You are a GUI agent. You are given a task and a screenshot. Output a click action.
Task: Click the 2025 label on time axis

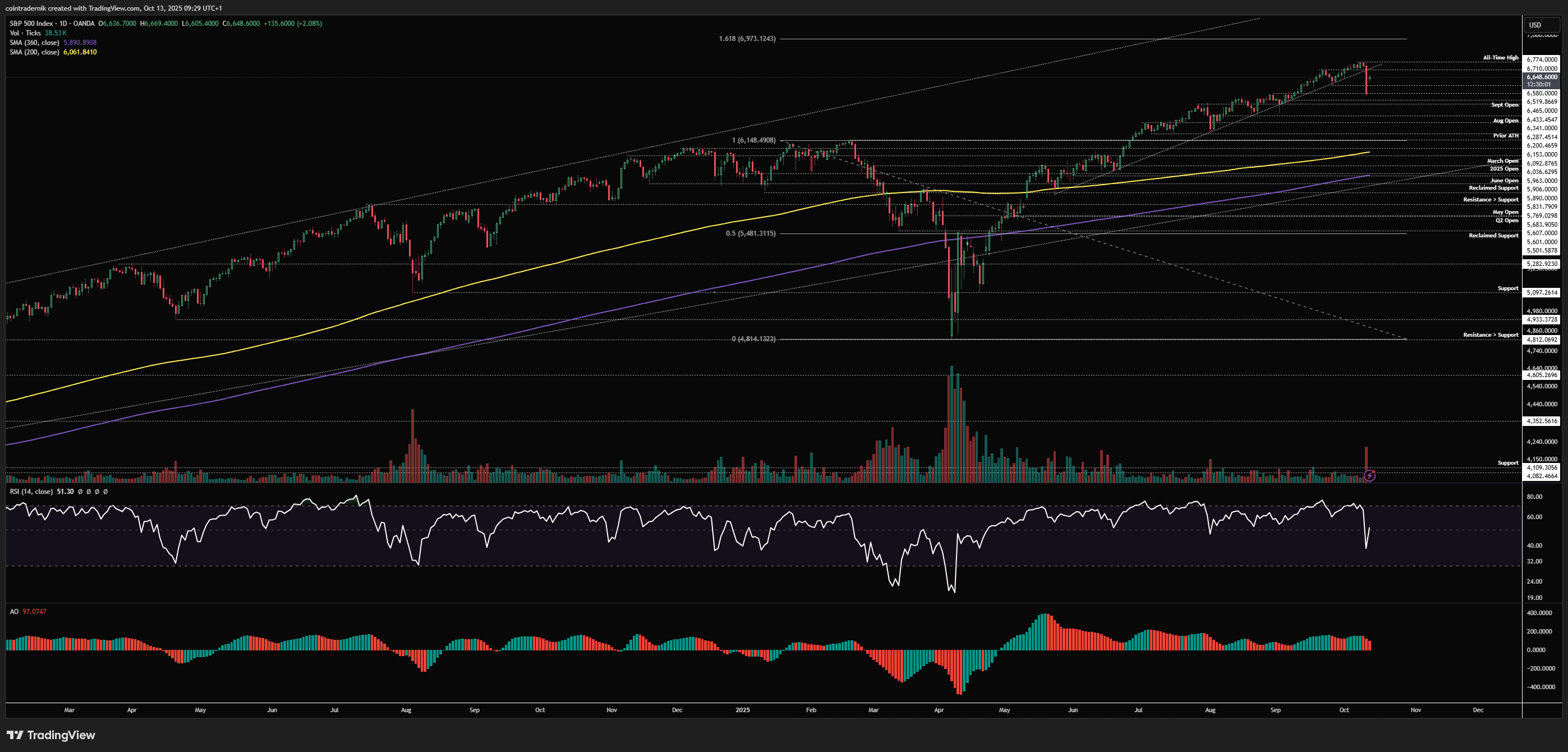(x=742, y=710)
